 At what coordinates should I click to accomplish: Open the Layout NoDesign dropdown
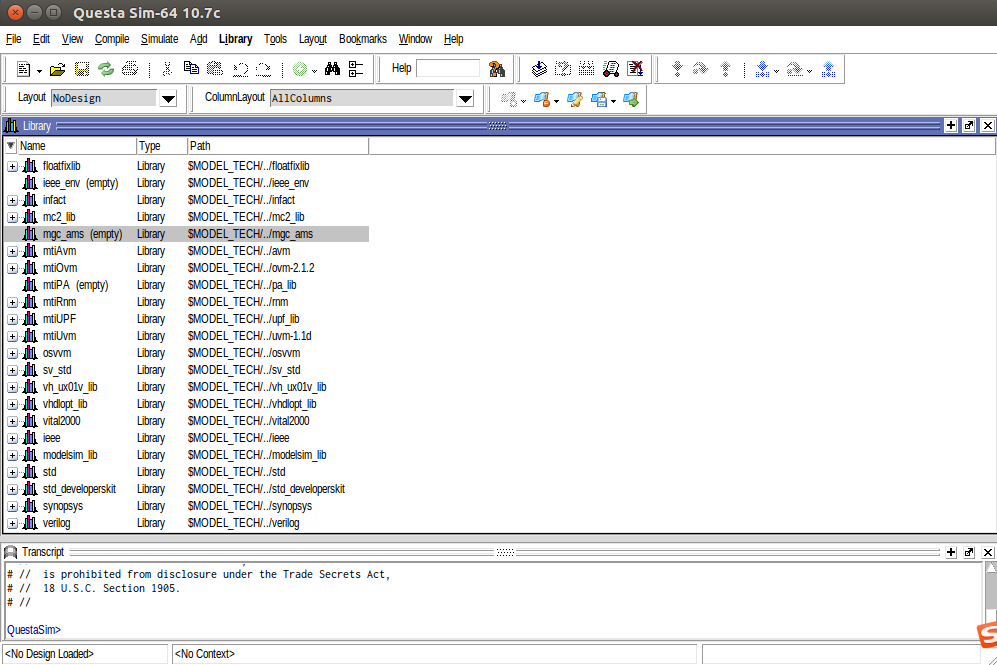[168, 99]
